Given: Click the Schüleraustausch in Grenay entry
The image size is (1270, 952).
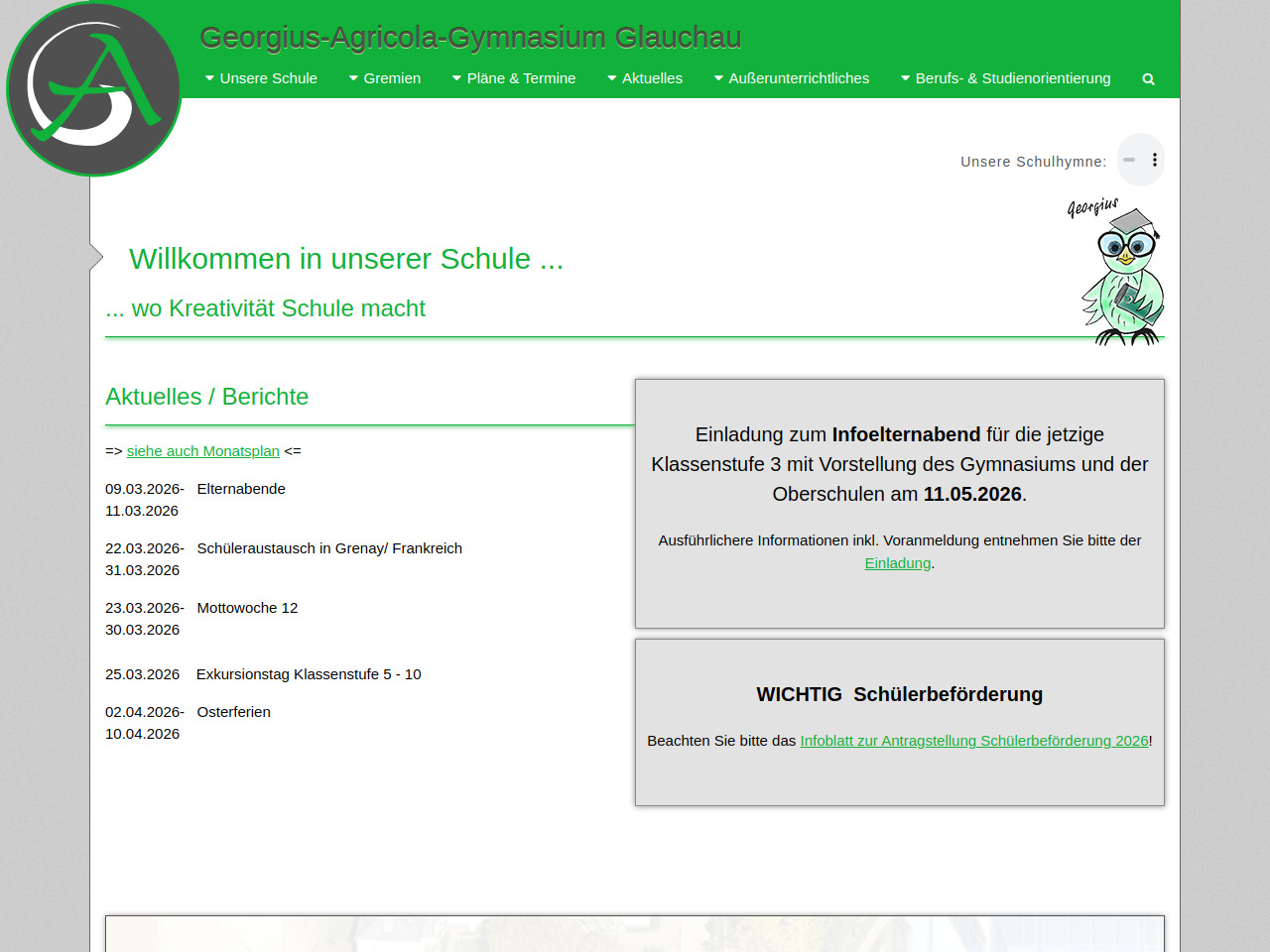Looking at the screenshot, I should (329, 548).
